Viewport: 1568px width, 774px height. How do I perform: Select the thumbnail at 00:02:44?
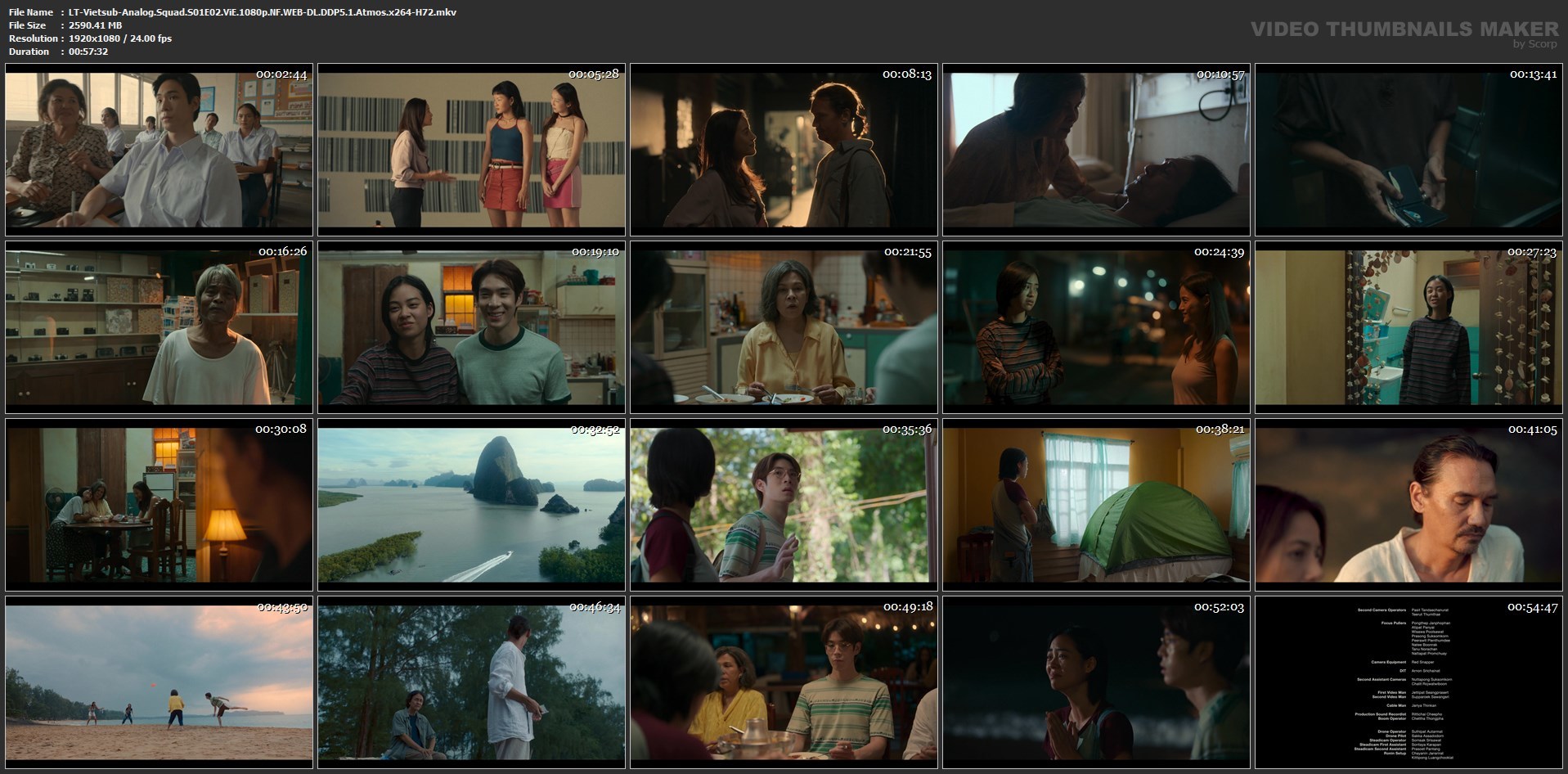[159, 150]
